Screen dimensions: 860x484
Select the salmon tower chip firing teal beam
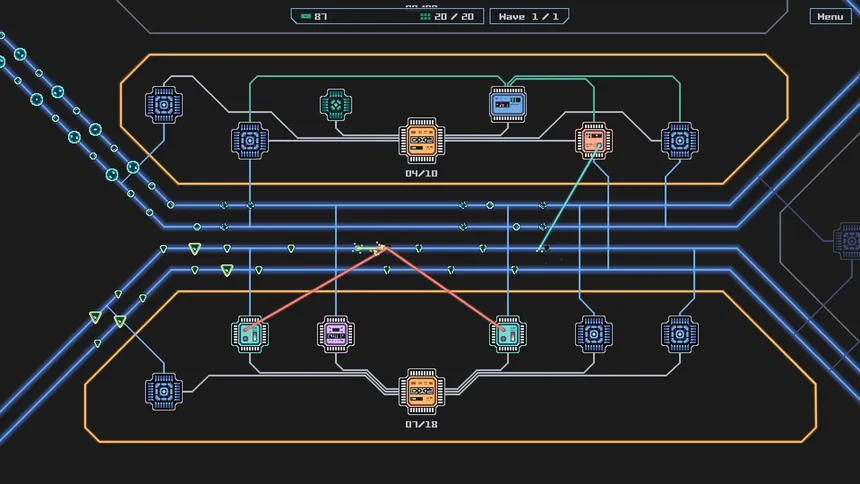[x=593, y=140]
